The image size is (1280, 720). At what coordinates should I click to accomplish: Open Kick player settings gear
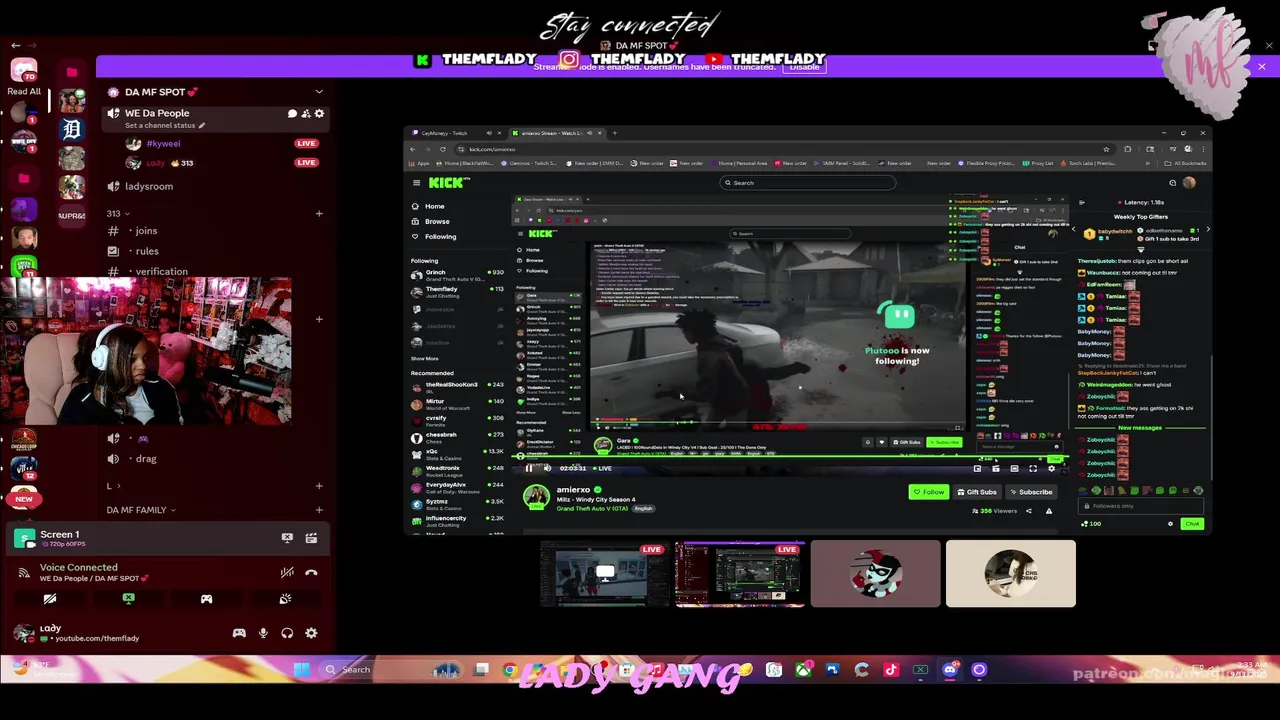pos(1051,468)
